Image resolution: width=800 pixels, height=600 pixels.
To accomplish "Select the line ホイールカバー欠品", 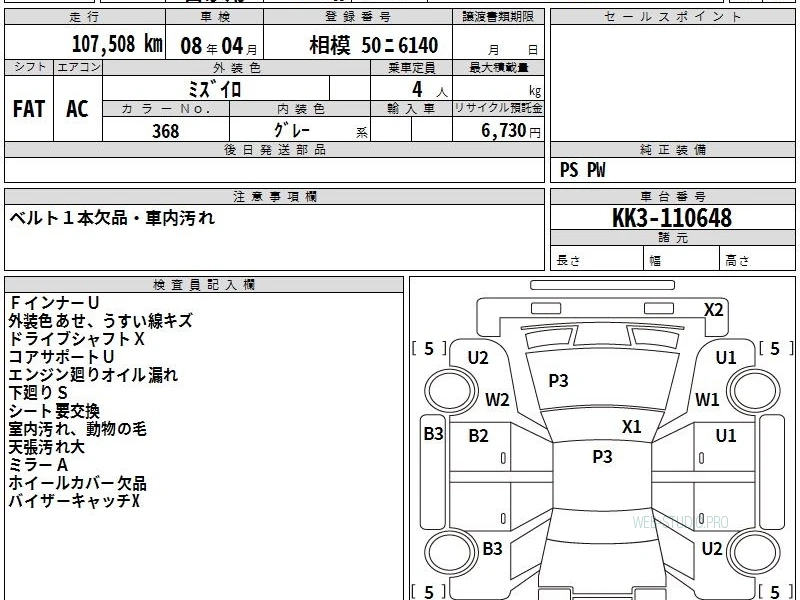I will pyautogui.click(x=78, y=483).
